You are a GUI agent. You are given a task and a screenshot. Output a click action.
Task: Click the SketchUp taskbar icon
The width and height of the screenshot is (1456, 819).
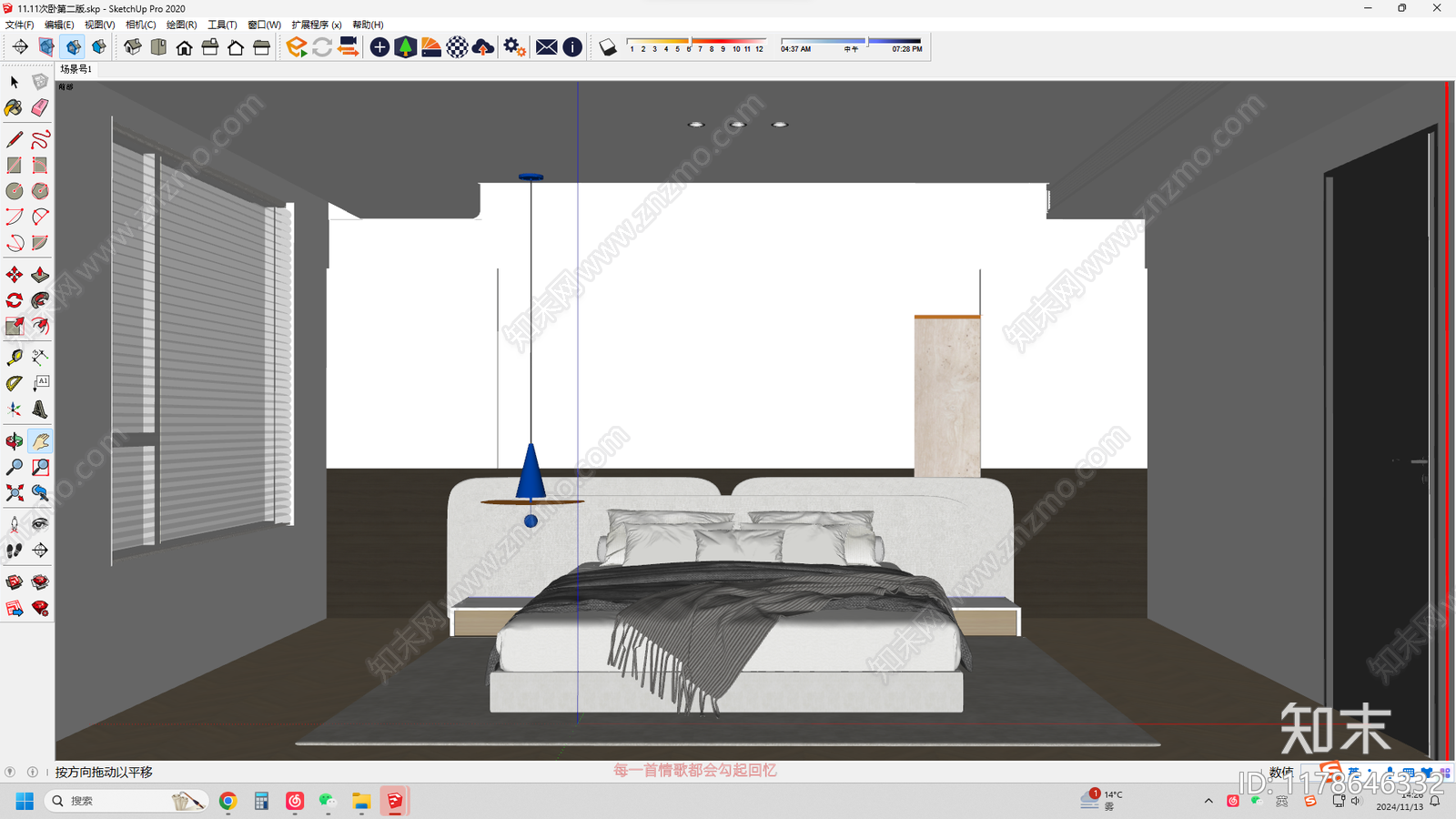tap(394, 801)
